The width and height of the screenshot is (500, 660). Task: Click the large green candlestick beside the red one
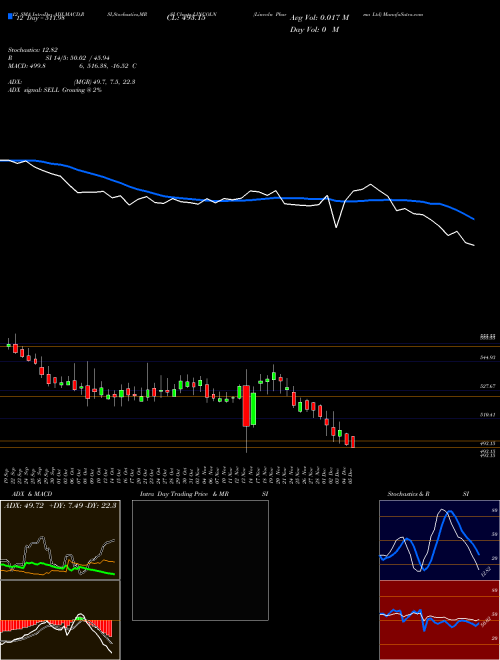pyautogui.click(x=253, y=409)
